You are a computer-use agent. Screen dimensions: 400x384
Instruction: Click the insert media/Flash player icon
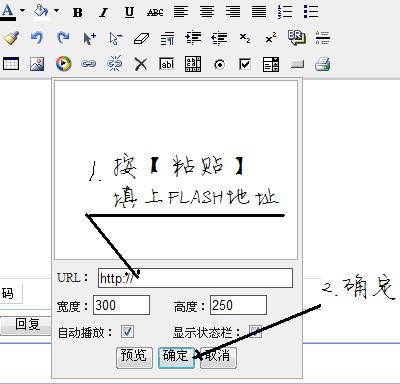63,64
